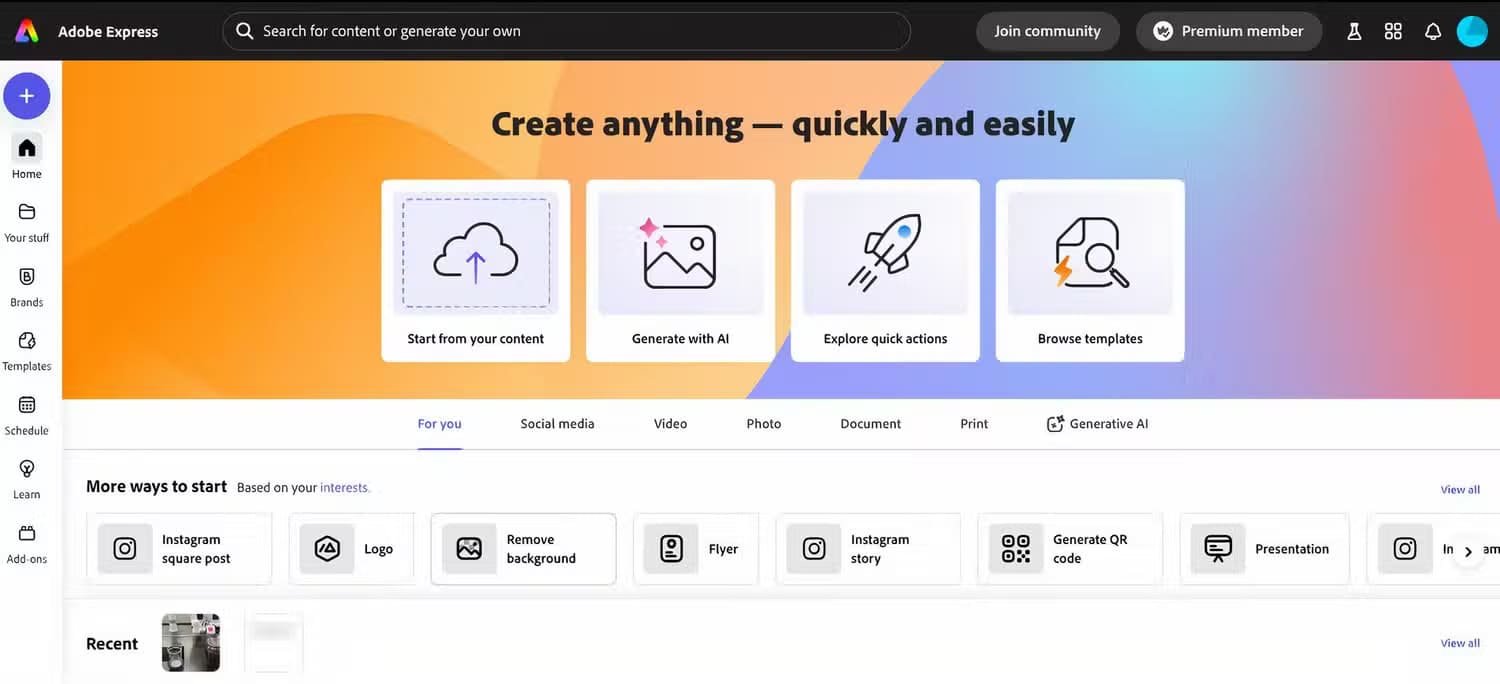Open the apps grid icon

click(x=1393, y=31)
